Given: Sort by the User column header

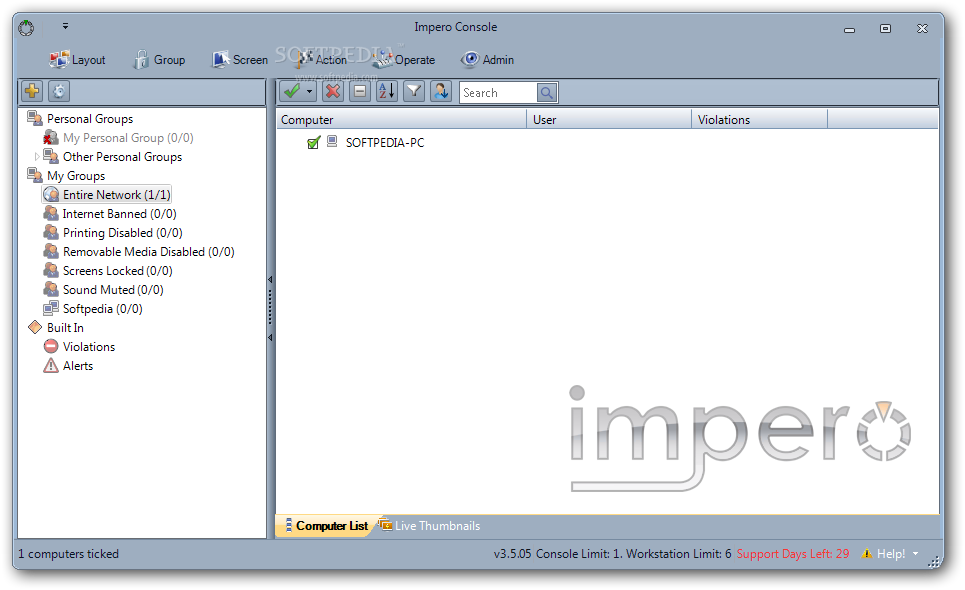Looking at the screenshot, I should click(609, 119).
